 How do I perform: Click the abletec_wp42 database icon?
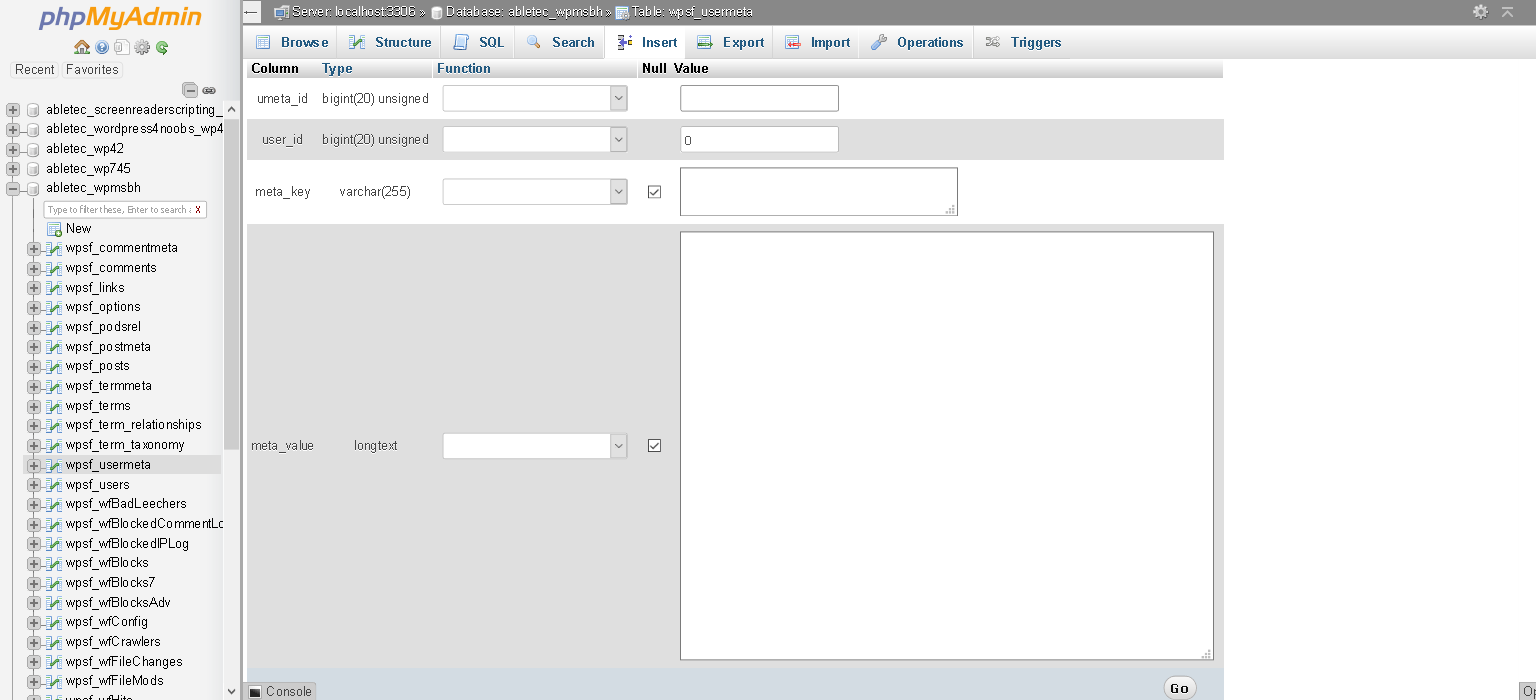click(x=33, y=149)
